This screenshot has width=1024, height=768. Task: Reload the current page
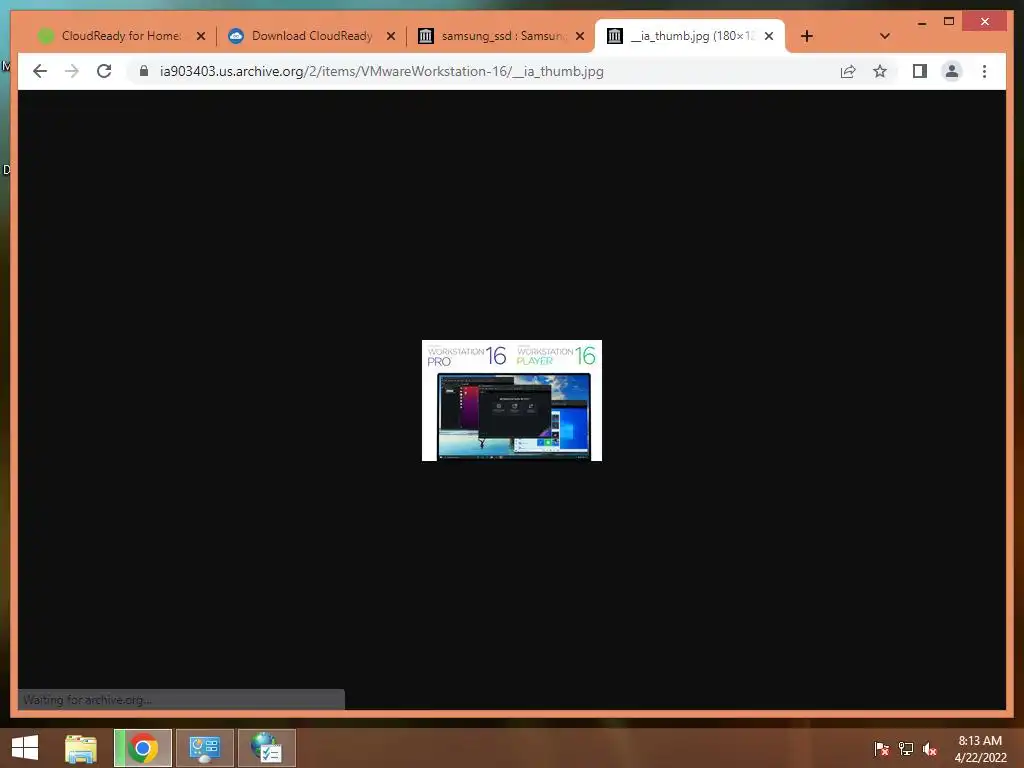[x=104, y=71]
